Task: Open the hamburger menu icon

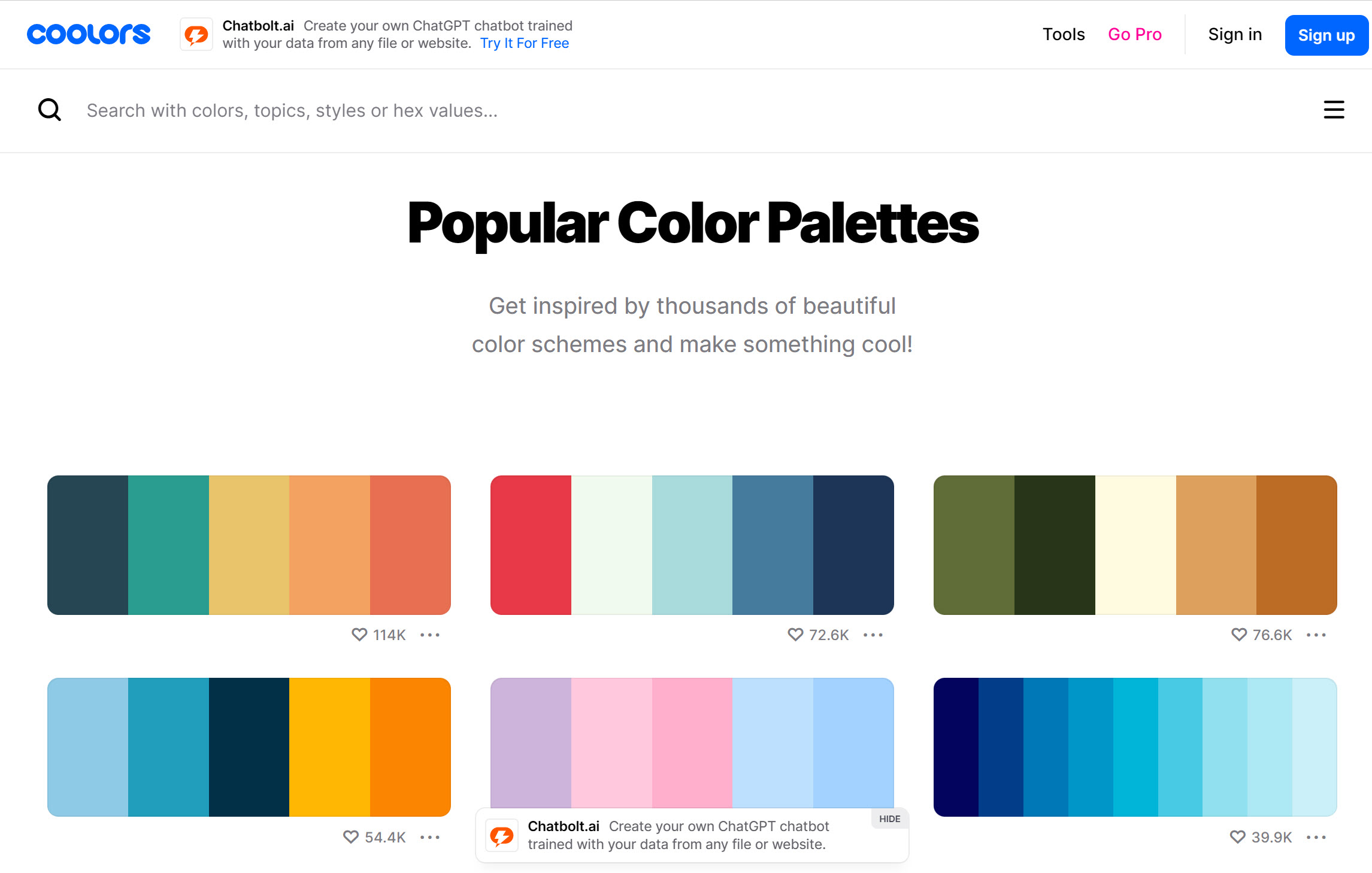Action: [x=1334, y=110]
